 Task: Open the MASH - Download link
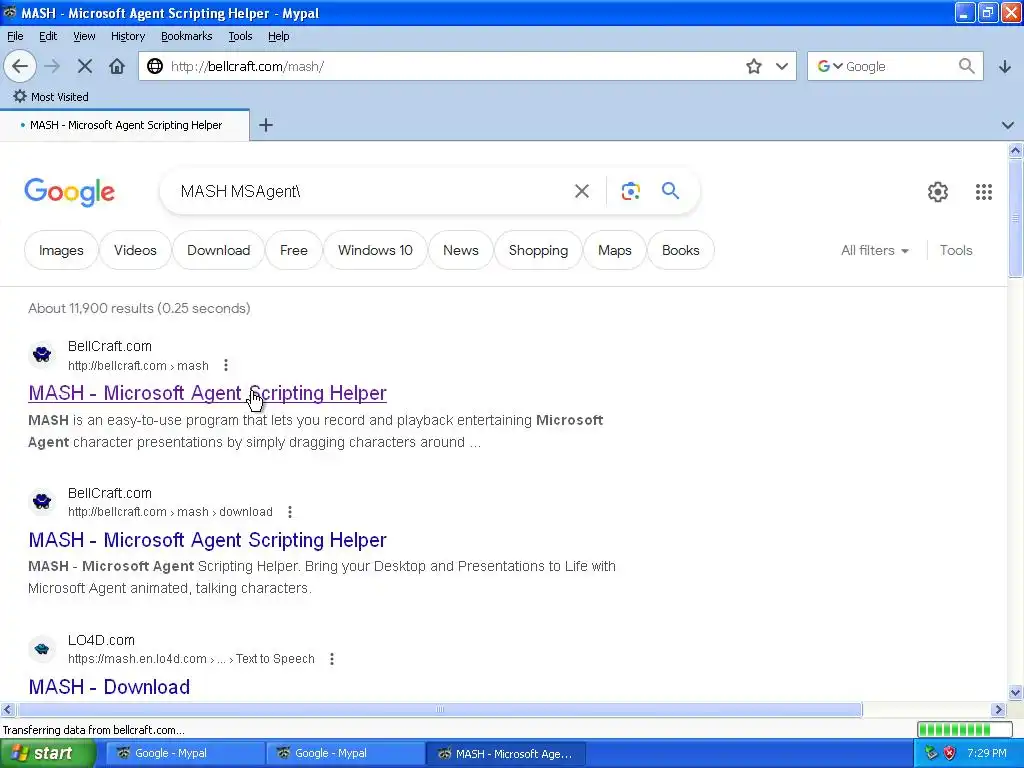(109, 687)
